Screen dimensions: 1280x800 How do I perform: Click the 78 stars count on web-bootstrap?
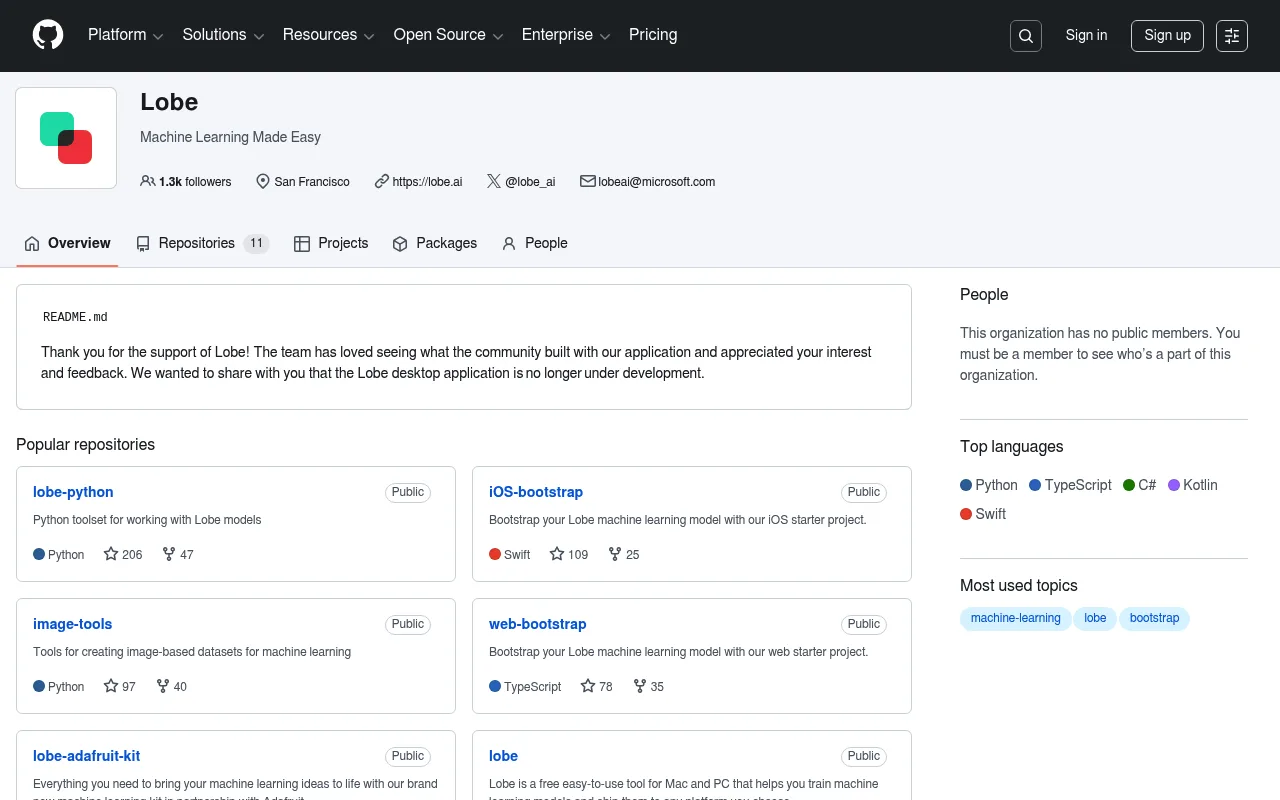coord(606,686)
